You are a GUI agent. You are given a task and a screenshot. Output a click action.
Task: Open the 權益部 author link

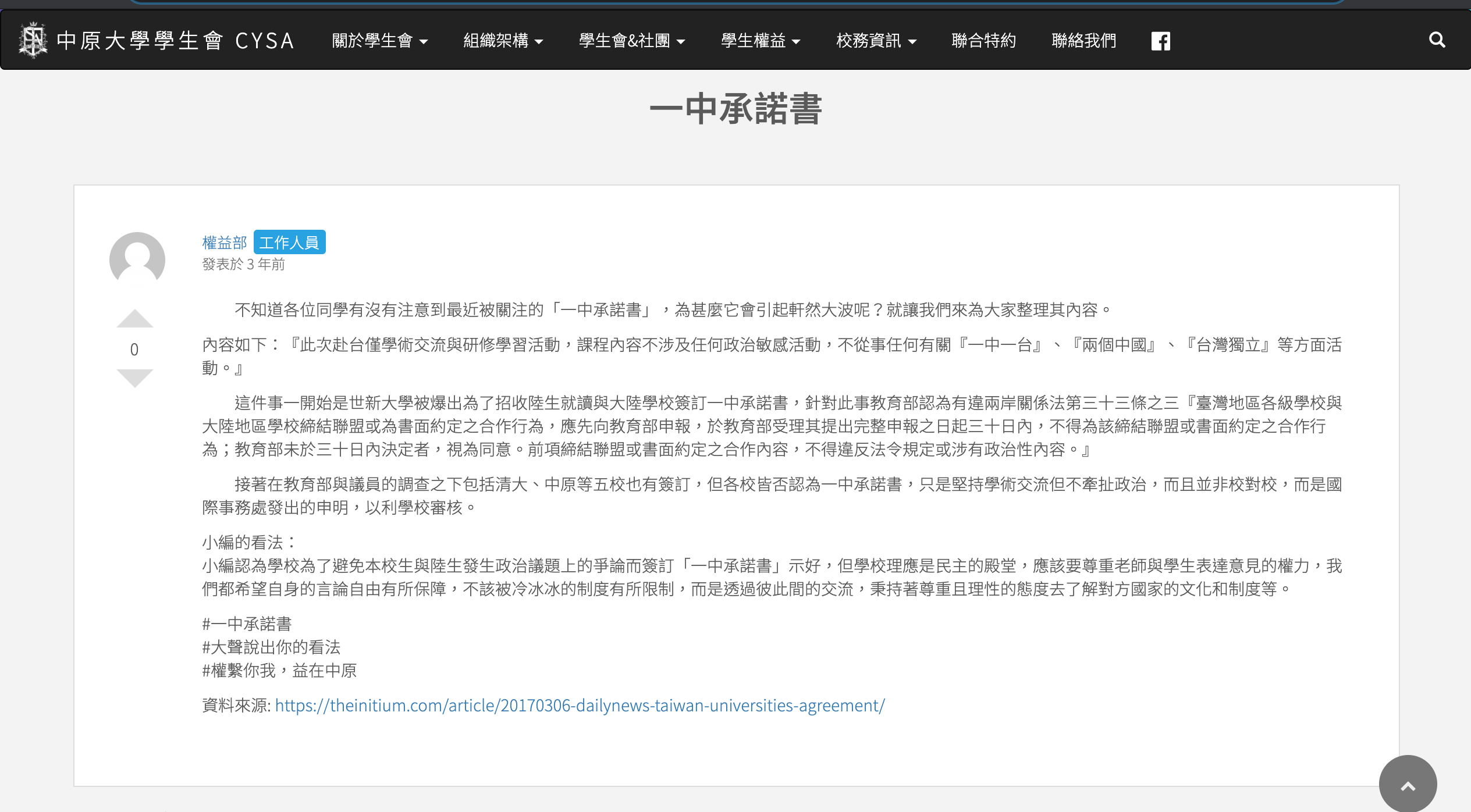[x=225, y=243]
